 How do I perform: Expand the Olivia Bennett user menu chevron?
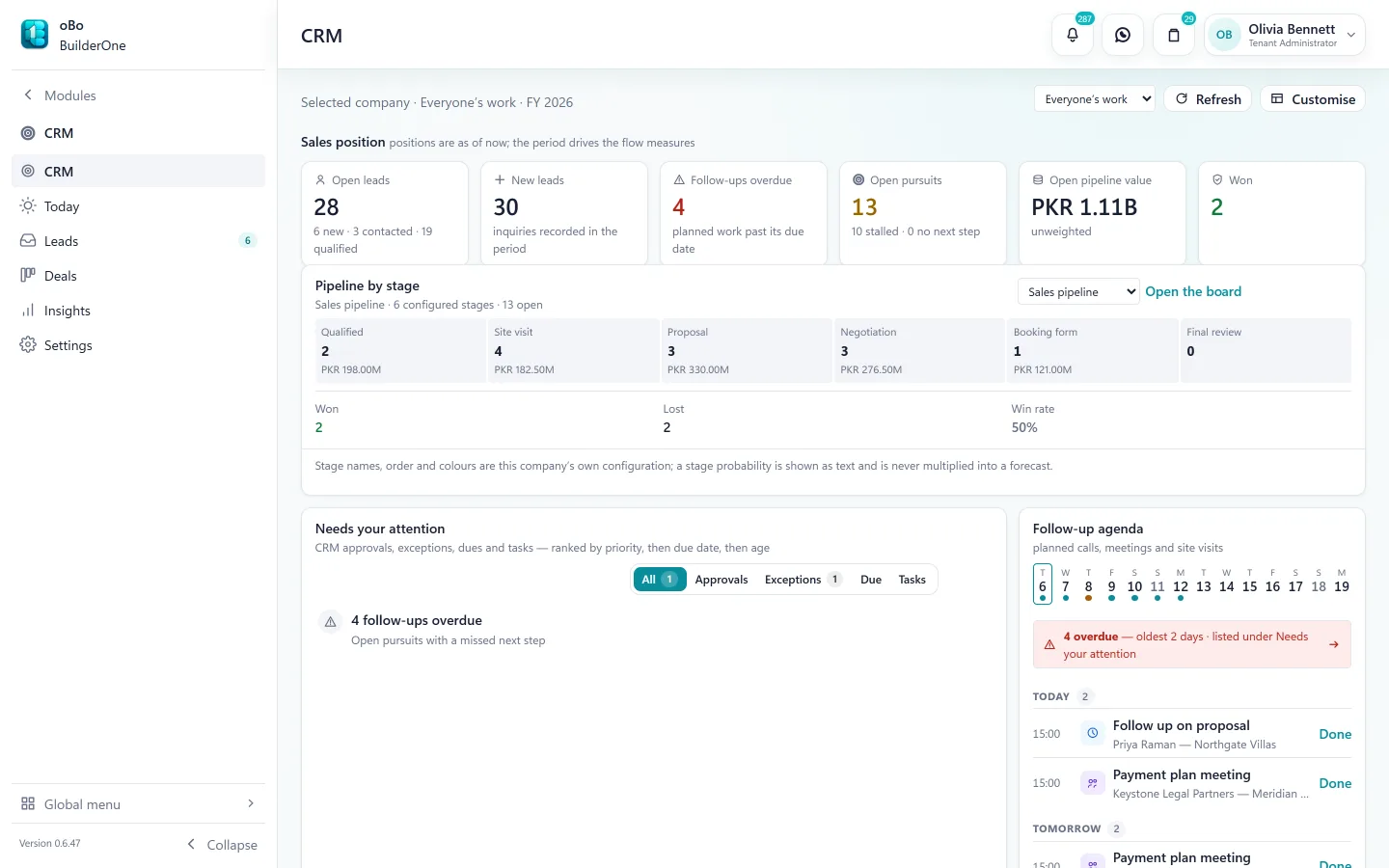[1351, 36]
